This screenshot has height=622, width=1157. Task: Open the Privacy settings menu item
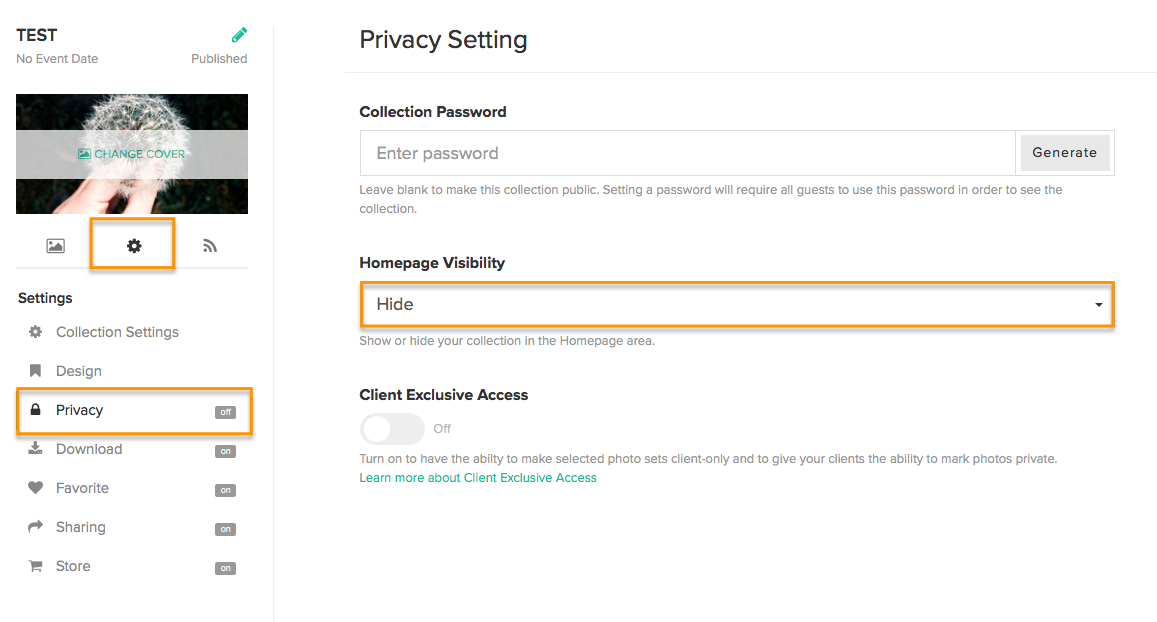tap(134, 410)
